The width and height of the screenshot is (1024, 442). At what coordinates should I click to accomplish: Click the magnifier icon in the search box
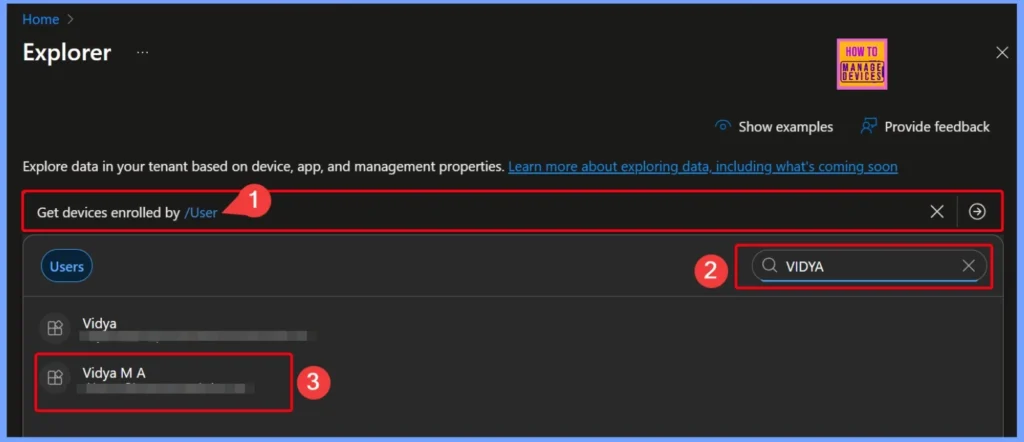(x=771, y=265)
